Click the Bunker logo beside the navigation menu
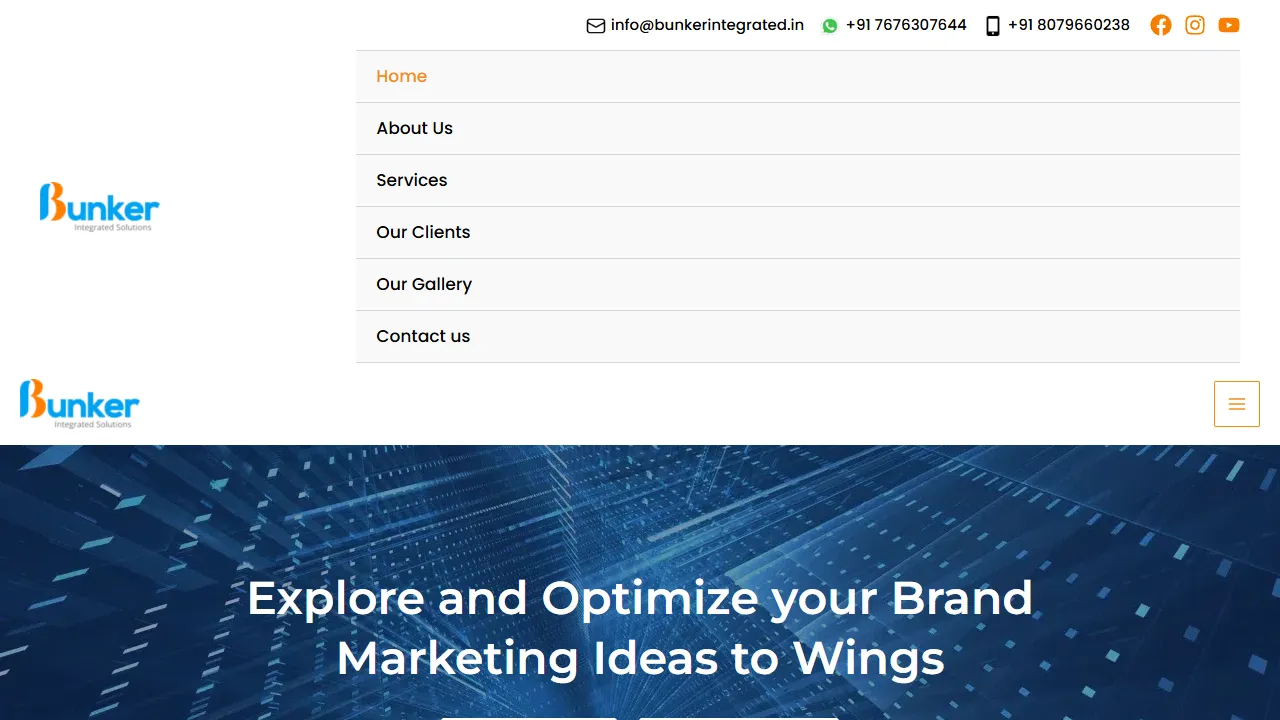The image size is (1280, 720). 99,206
